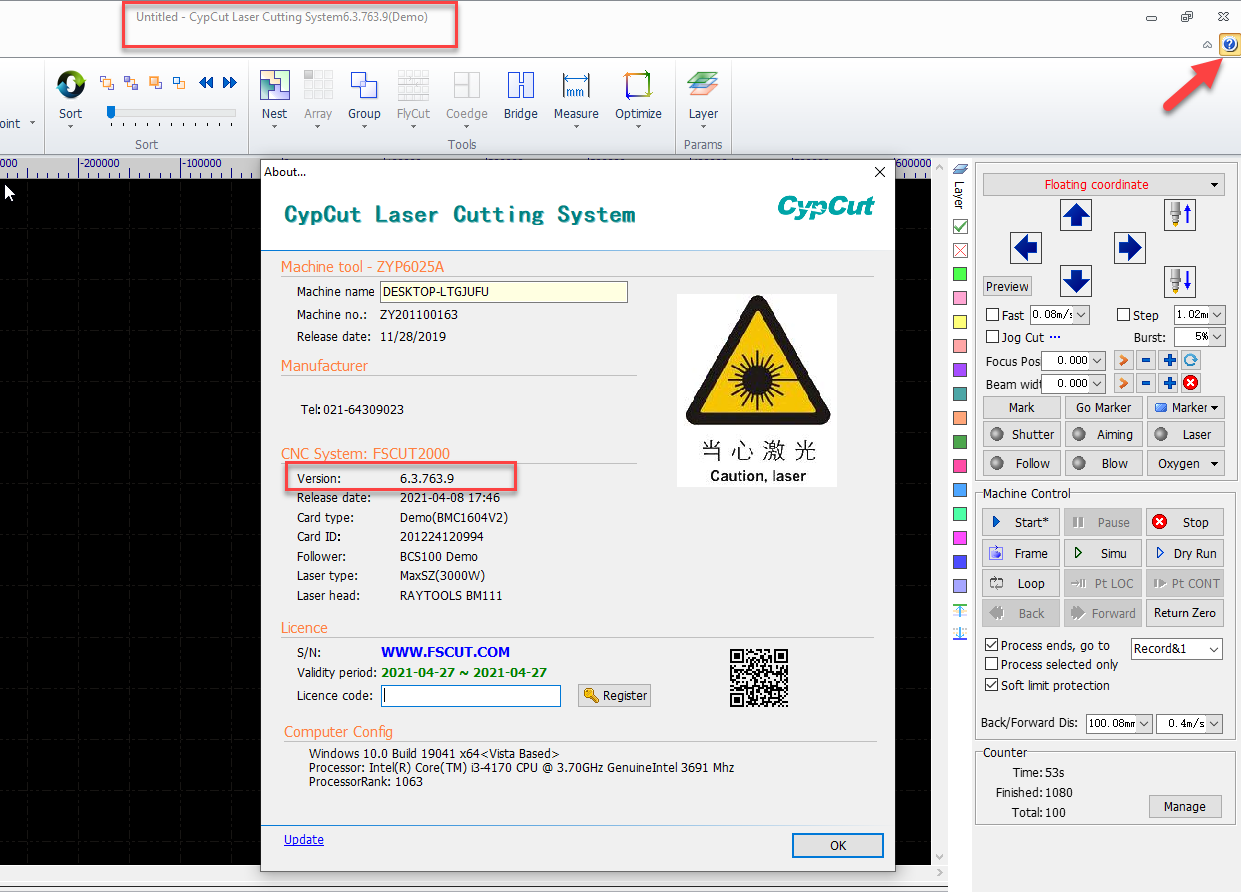The height and width of the screenshot is (892, 1241).
Task: Check Process selected only
Action: (x=992, y=665)
